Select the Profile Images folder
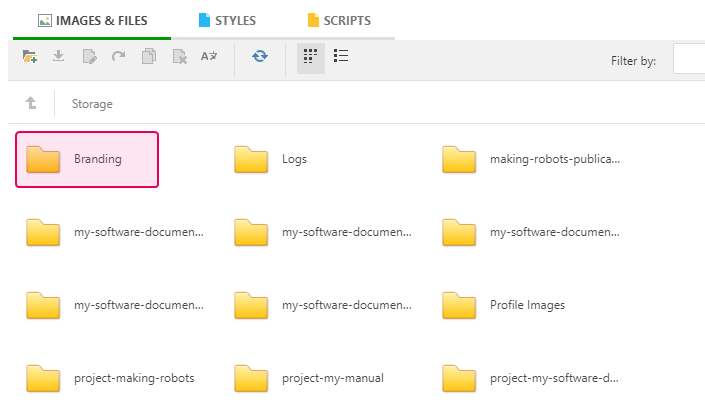Viewport: 705px width, 408px height. (x=503, y=305)
